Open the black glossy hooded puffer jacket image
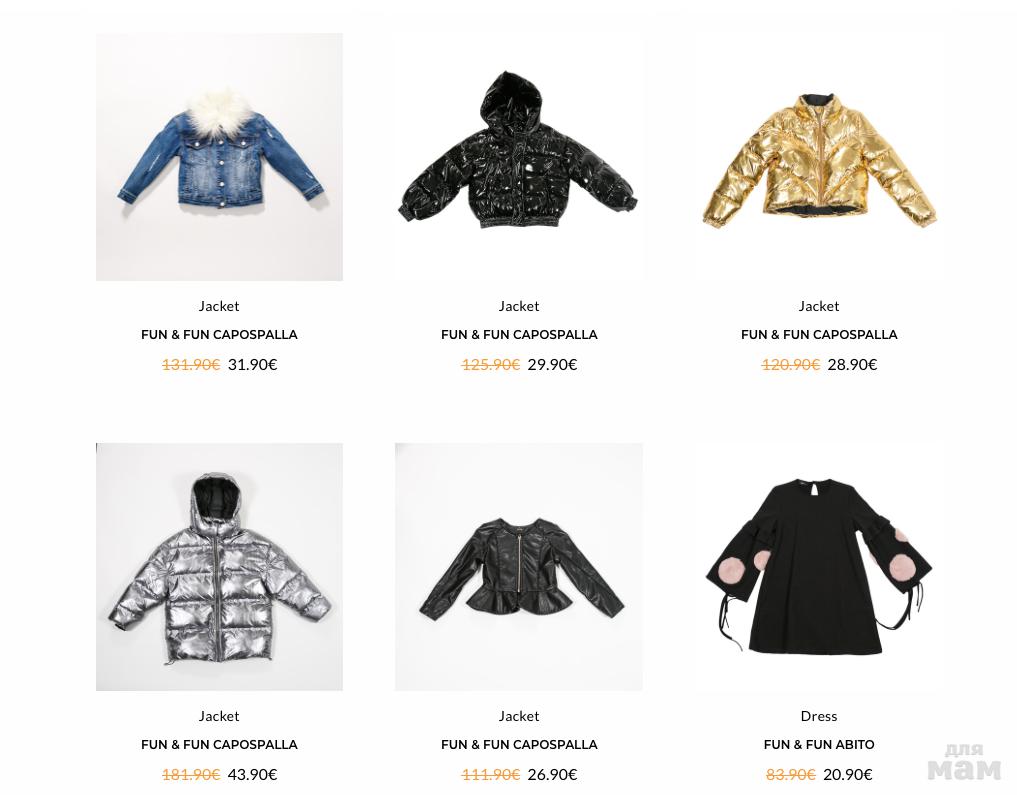This screenshot has height=795, width=1017. 519,157
